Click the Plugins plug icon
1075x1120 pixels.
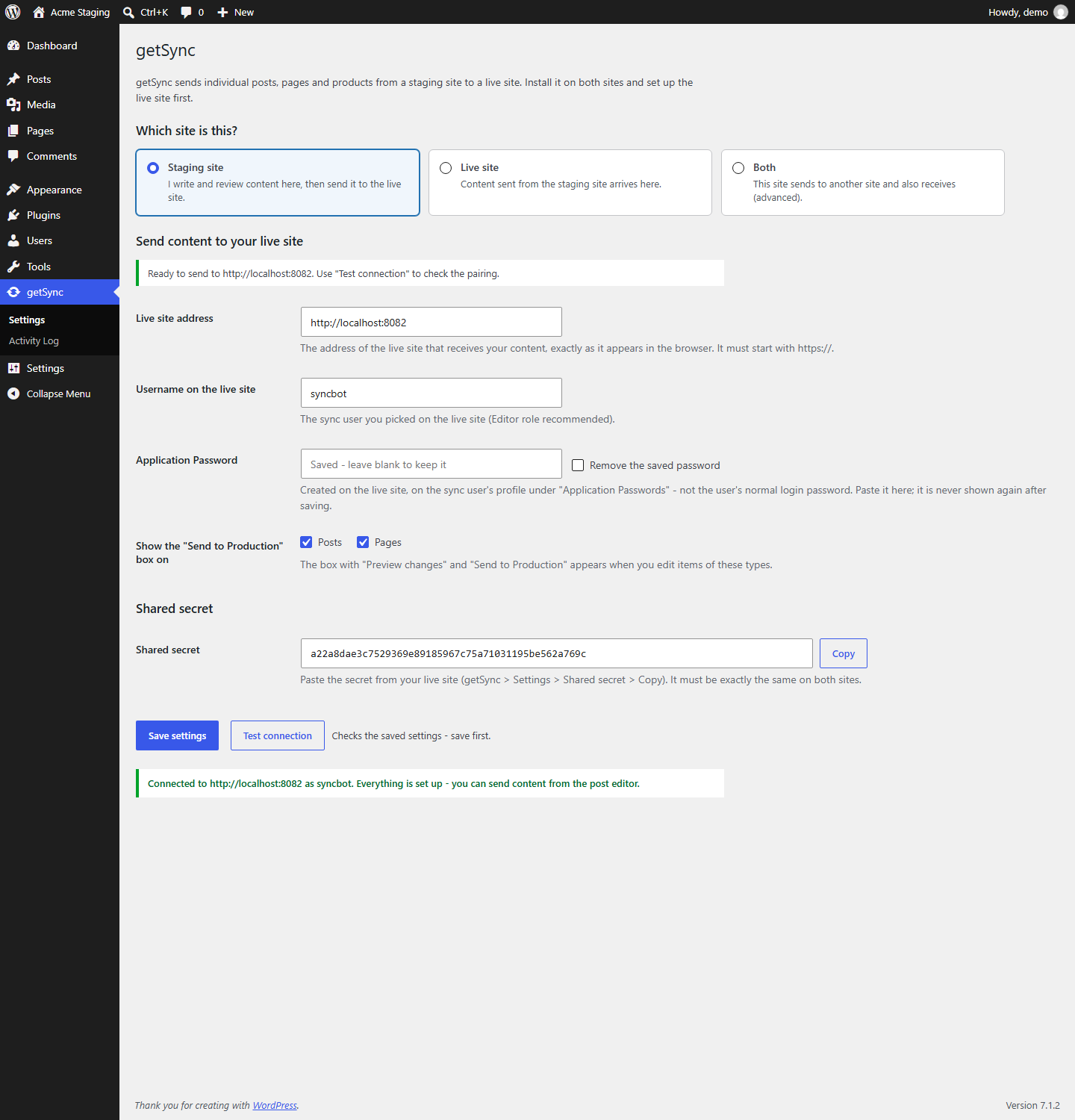[x=13, y=215]
